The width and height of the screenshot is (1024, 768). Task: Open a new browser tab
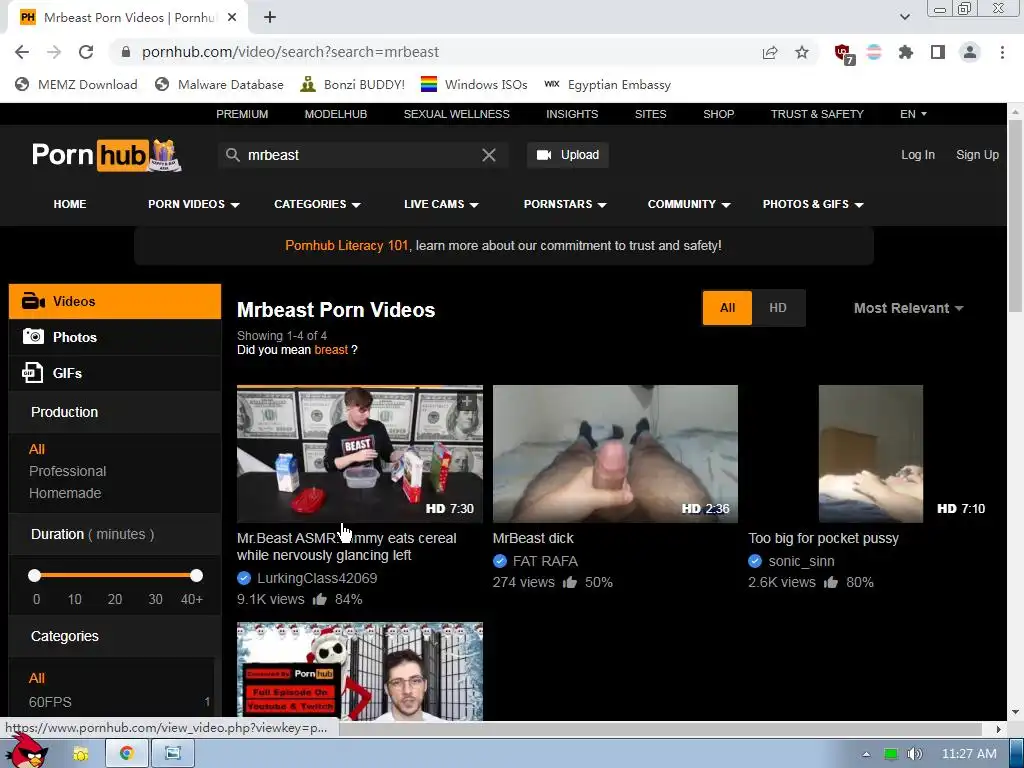tap(270, 18)
